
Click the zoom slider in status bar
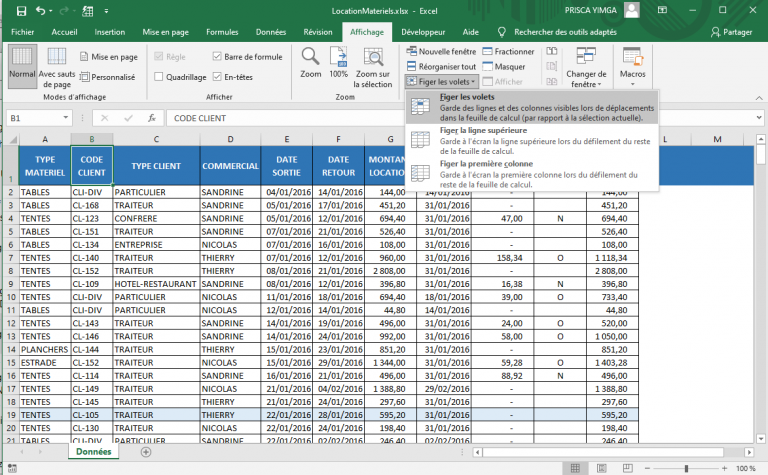(685, 468)
